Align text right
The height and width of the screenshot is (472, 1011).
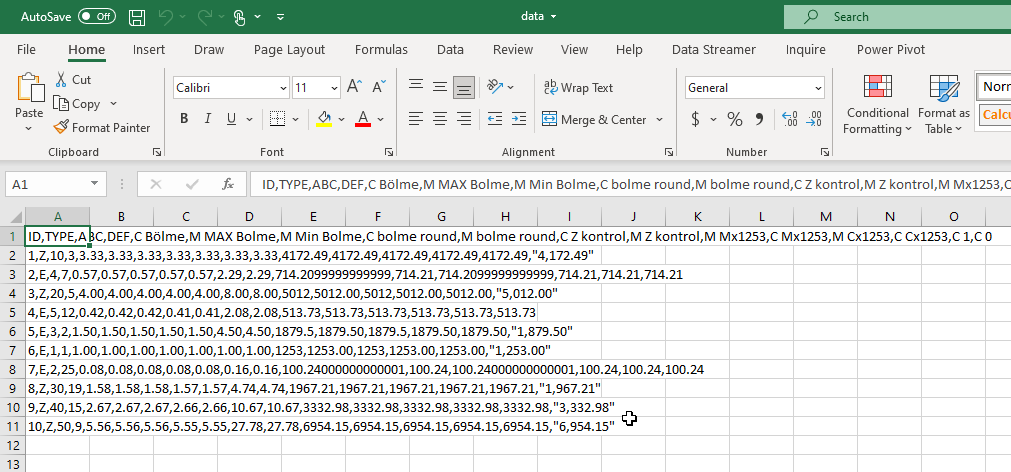[x=464, y=119]
